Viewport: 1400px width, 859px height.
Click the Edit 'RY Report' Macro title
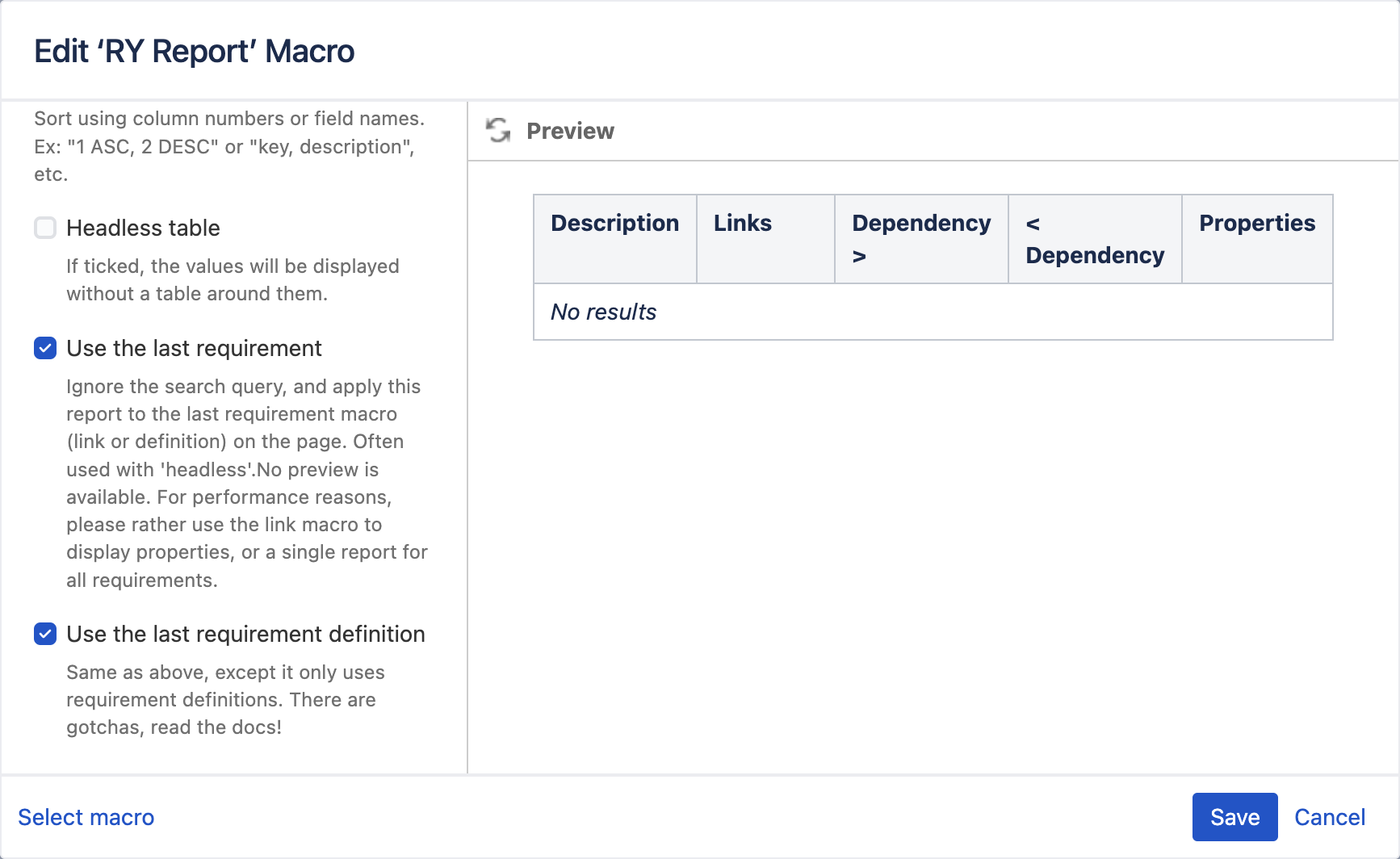tap(194, 51)
